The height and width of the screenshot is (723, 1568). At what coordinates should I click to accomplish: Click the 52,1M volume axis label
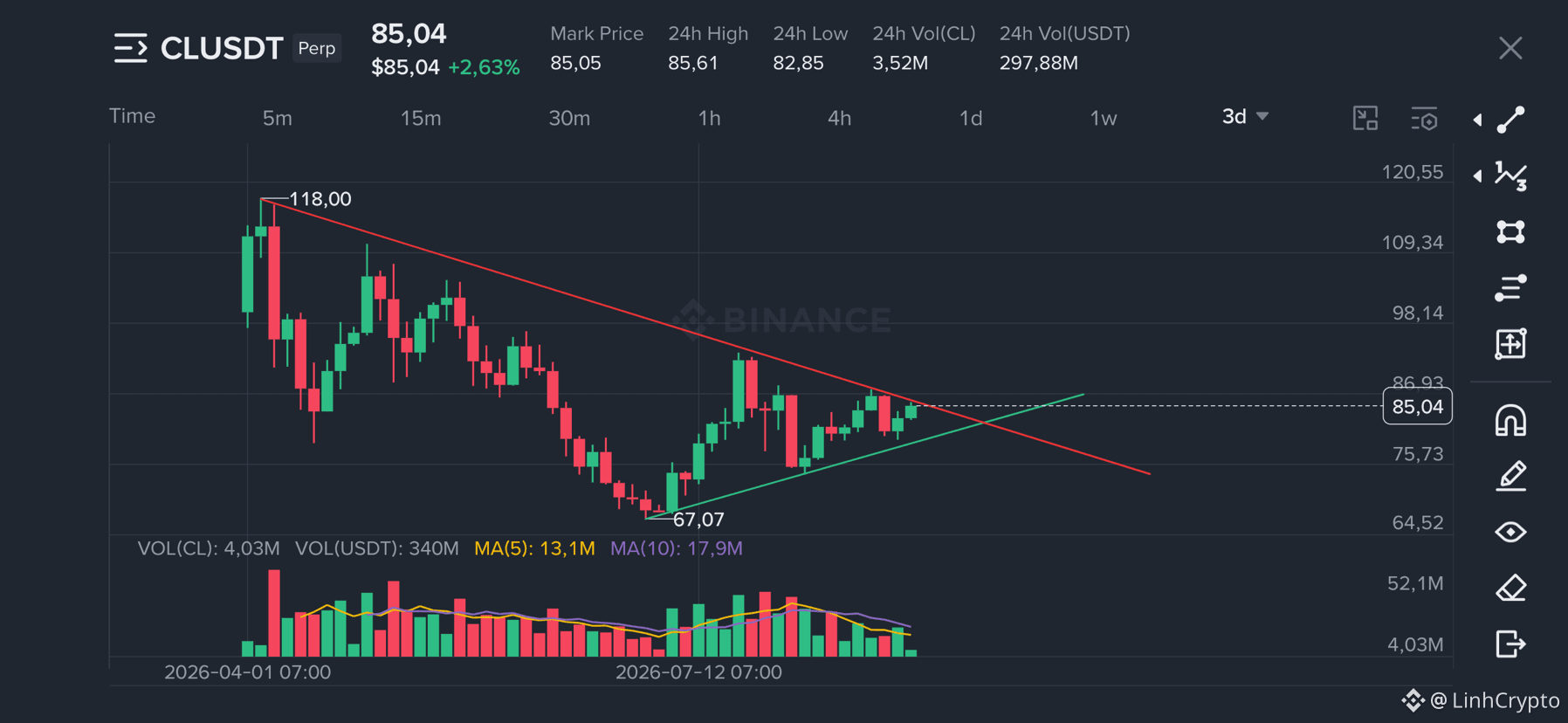coord(1414,583)
